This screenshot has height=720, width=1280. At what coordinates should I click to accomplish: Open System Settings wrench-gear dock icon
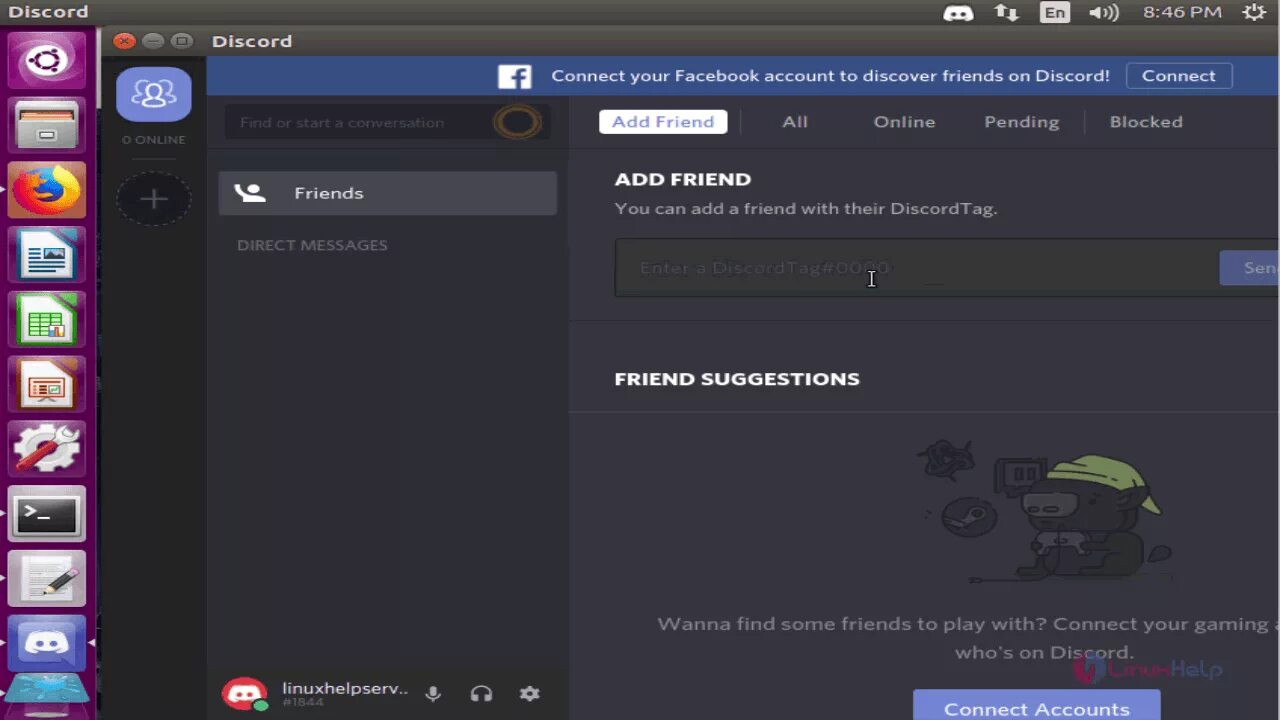(x=47, y=449)
